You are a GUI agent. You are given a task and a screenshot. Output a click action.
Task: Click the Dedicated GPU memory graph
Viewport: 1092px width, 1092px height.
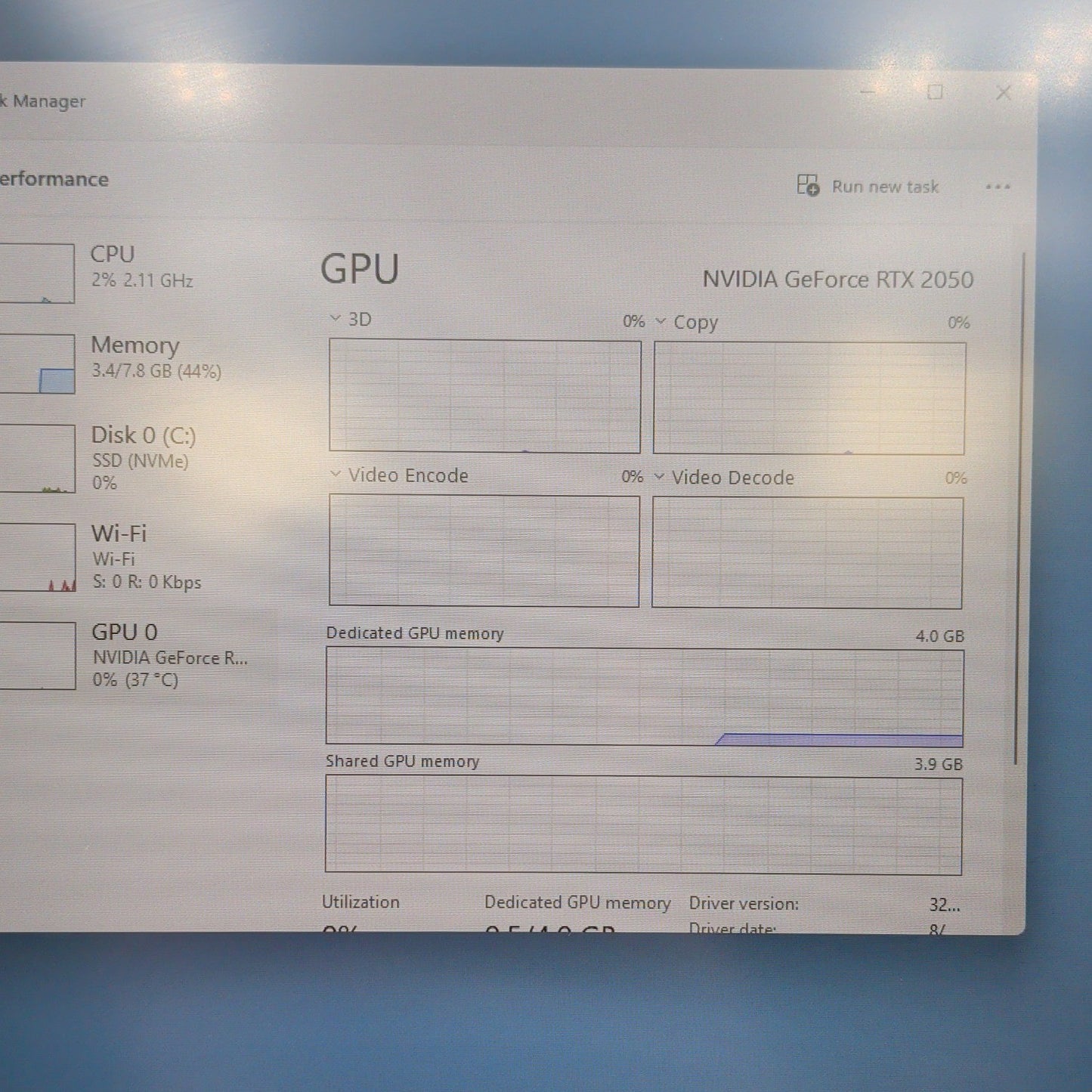645,697
